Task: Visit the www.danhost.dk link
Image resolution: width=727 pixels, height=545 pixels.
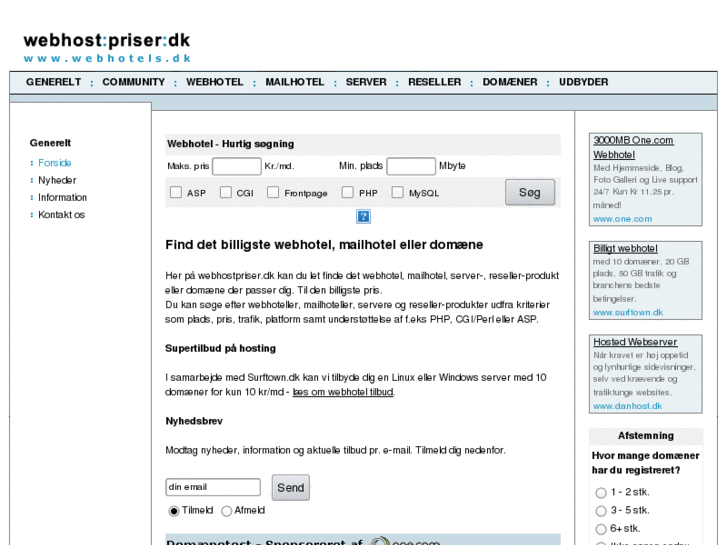Action: [627, 406]
